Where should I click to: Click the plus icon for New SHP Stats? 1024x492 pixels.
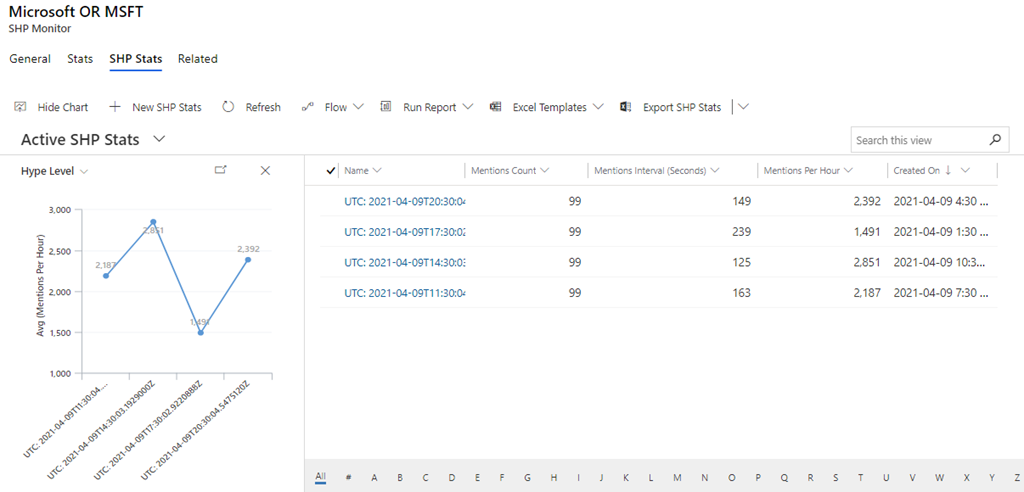point(115,107)
